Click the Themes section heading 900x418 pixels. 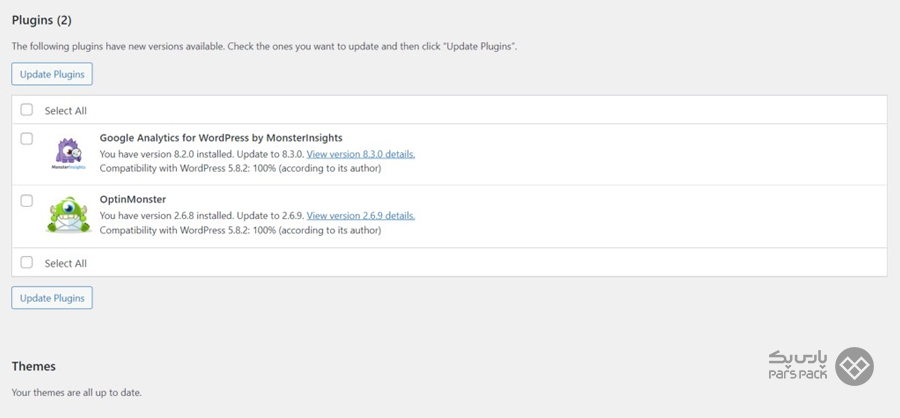(x=34, y=366)
